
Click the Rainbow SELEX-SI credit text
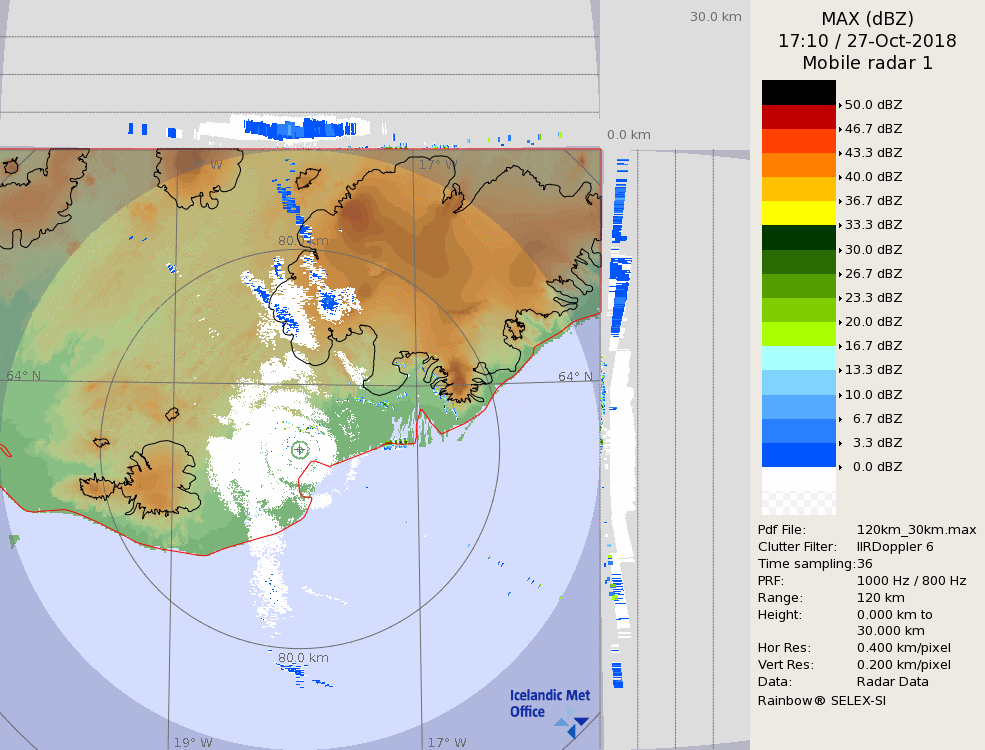pos(821,700)
